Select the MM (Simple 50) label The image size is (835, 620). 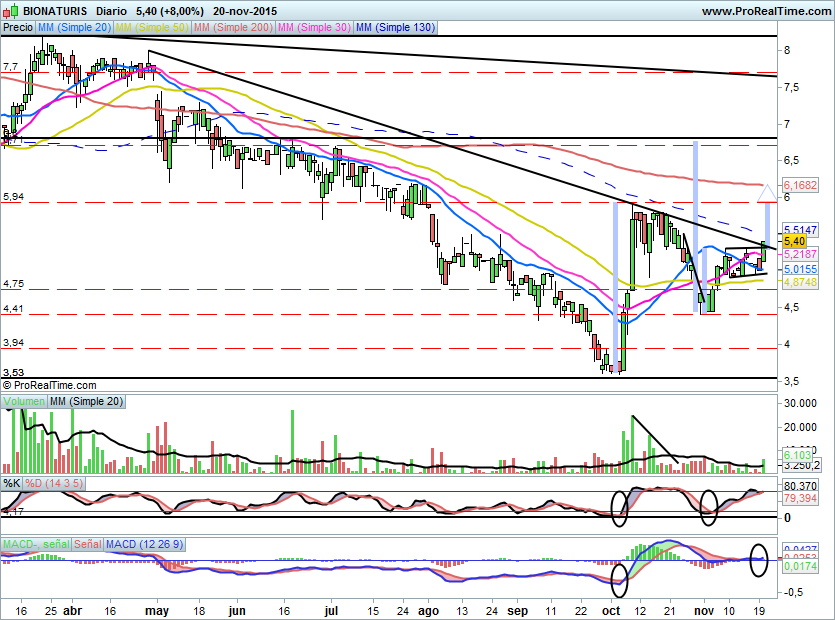152,27
